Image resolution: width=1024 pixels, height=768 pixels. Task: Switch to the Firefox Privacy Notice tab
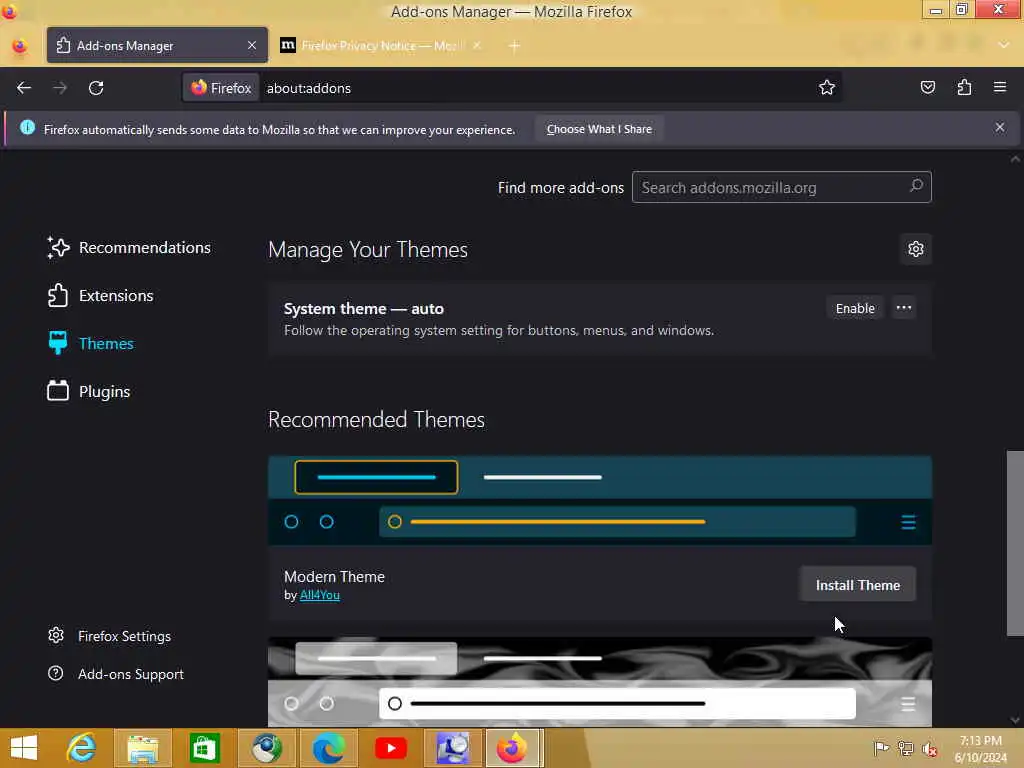point(382,45)
